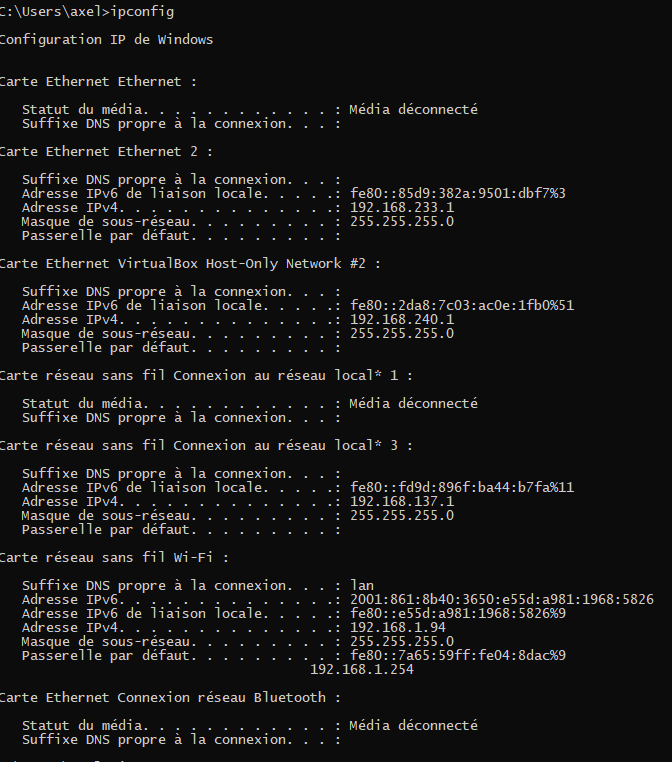
Task: Click the 'Carte Ethernet Ethernet 2' heading
Action: (106, 152)
